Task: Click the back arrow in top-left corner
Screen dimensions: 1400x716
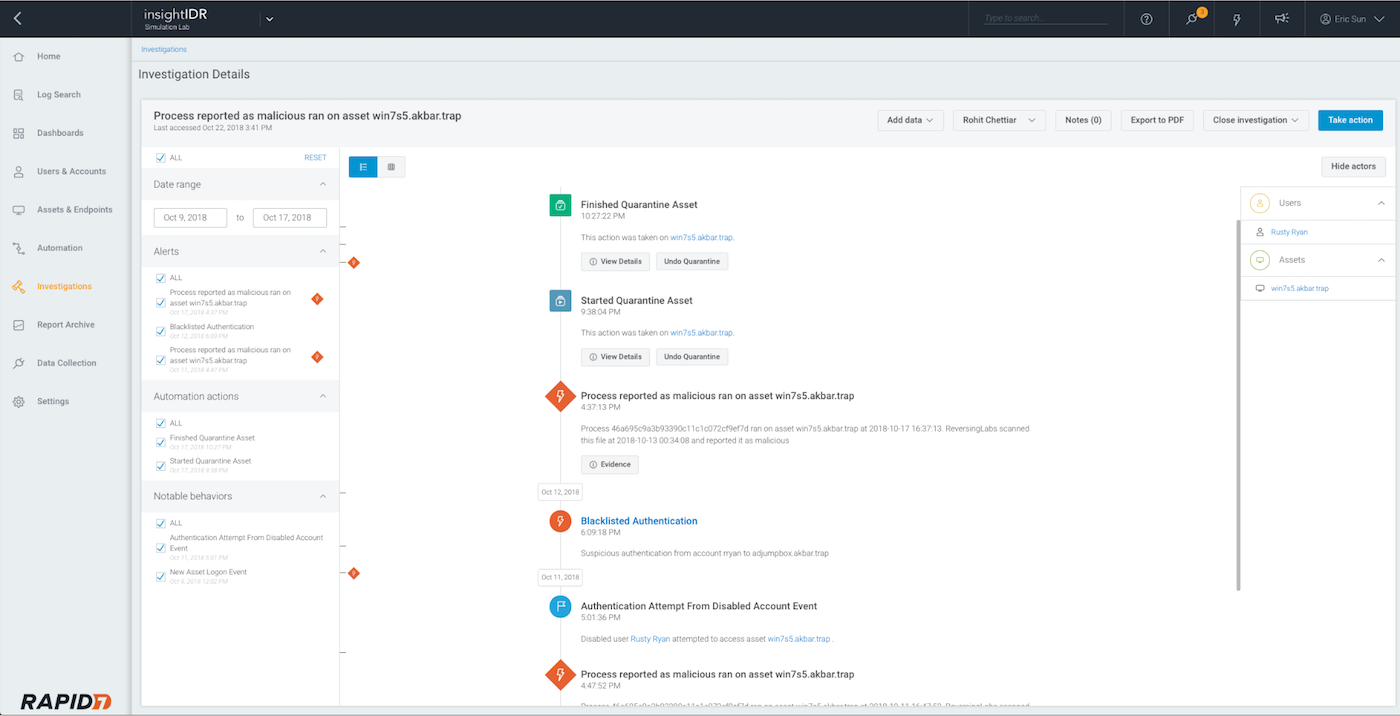Action: point(18,19)
